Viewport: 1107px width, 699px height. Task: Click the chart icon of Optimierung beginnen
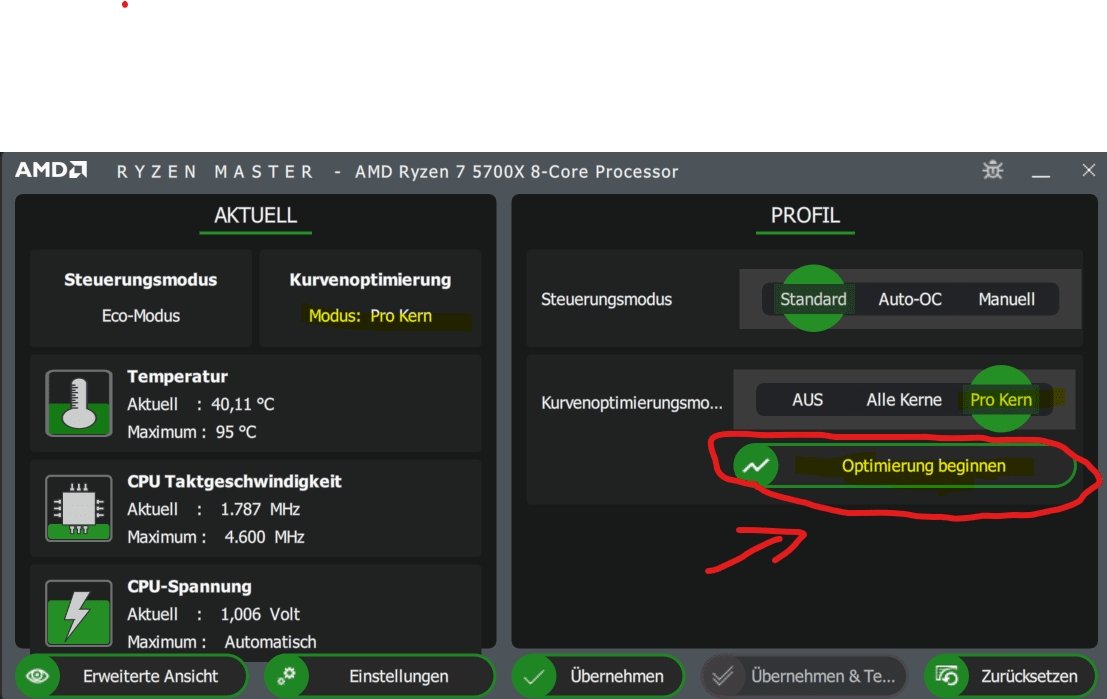point(755,466)
